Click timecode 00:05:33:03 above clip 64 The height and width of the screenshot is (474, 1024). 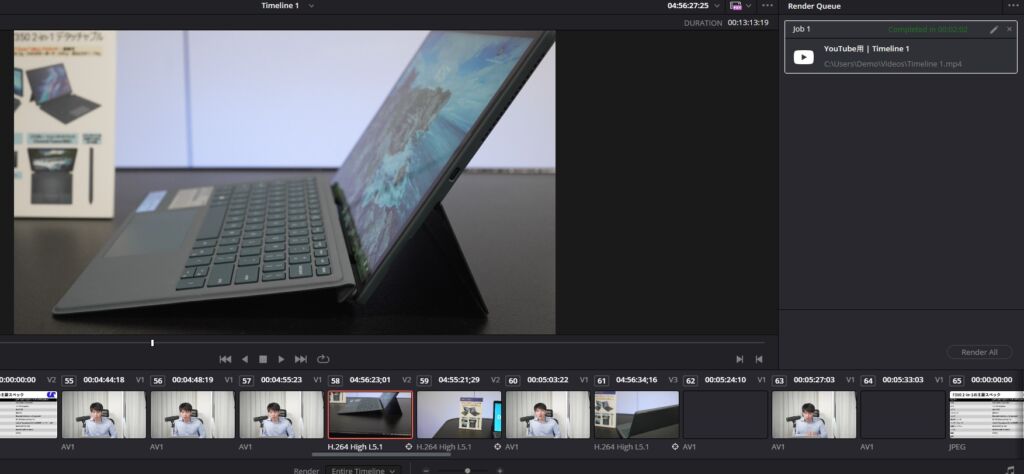[903, 380]
